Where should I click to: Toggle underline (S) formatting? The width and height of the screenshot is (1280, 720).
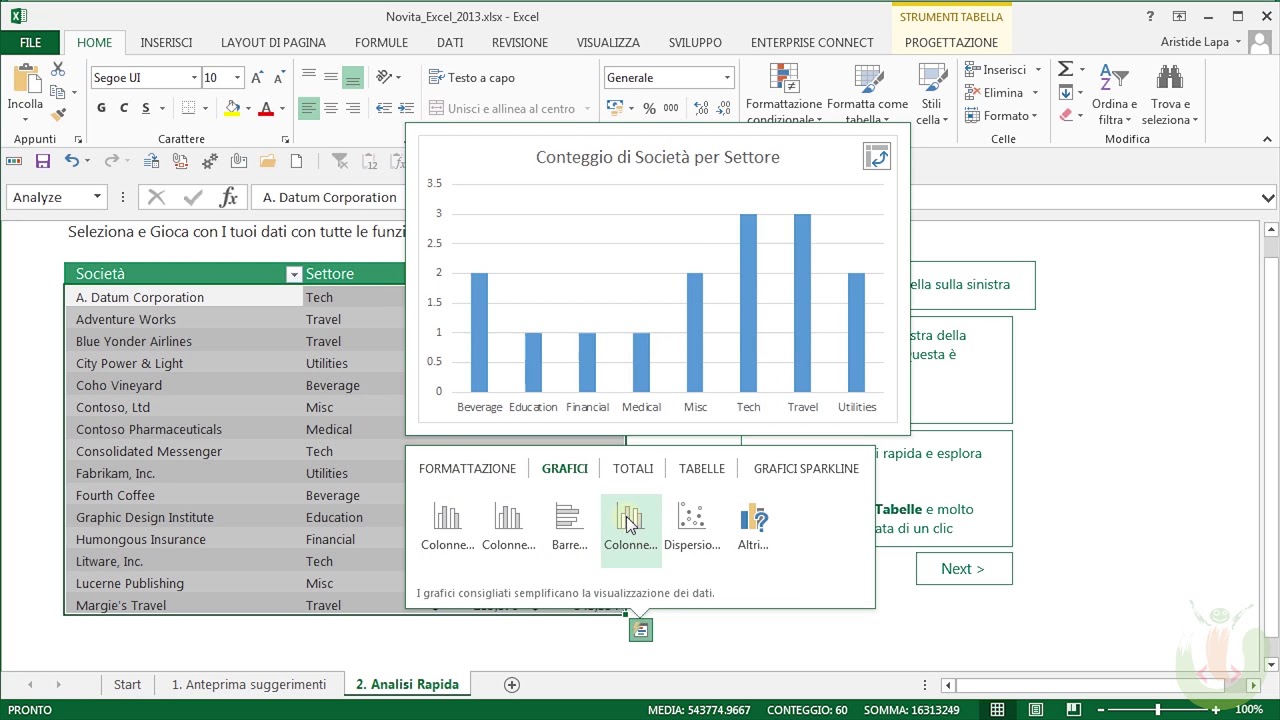tap(146, 108)
